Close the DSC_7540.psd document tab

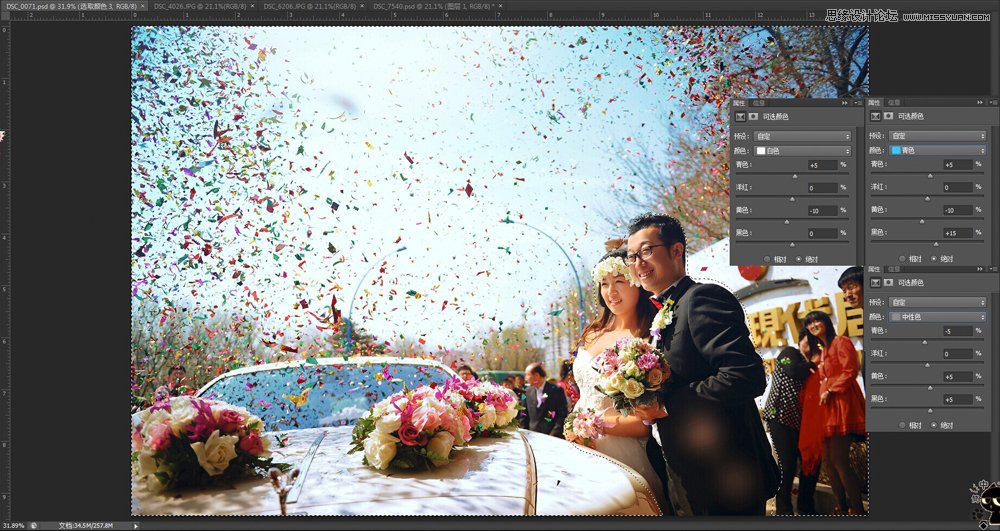click(501, 6)
